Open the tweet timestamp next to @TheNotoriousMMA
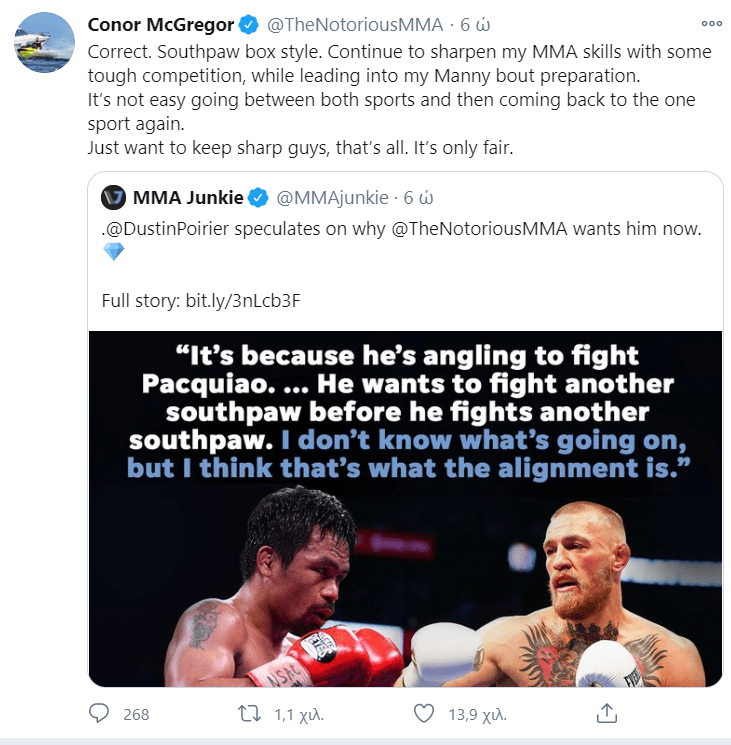 [475, 25]
